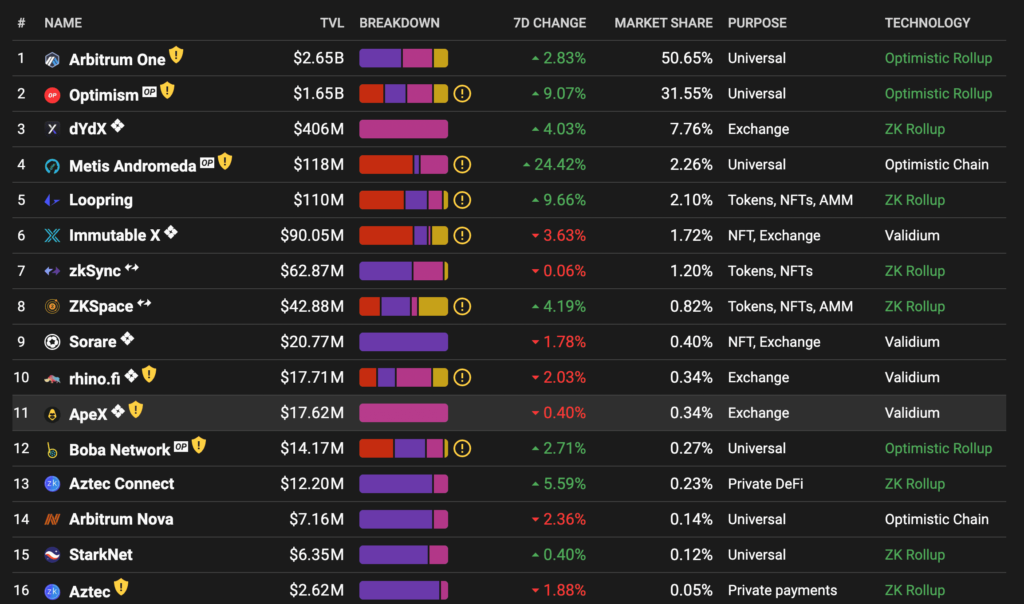The width and height of the screenshot is (1024, 604).
Task: Click the OP badge next to Optimism
Action: (x=150, y=91)
